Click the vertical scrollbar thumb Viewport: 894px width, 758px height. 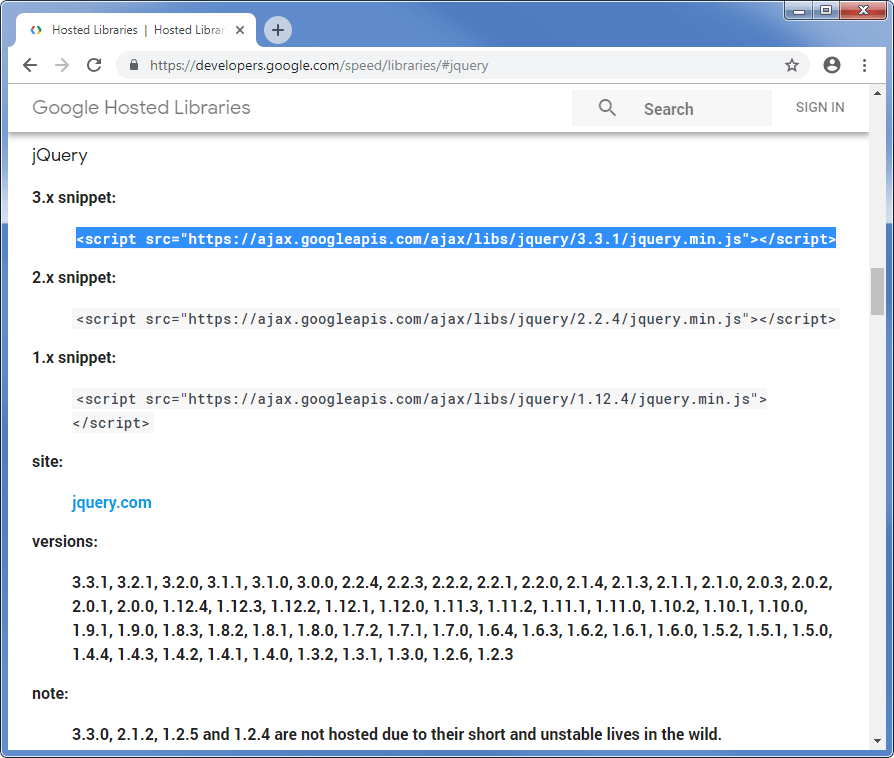click(877, 291)
